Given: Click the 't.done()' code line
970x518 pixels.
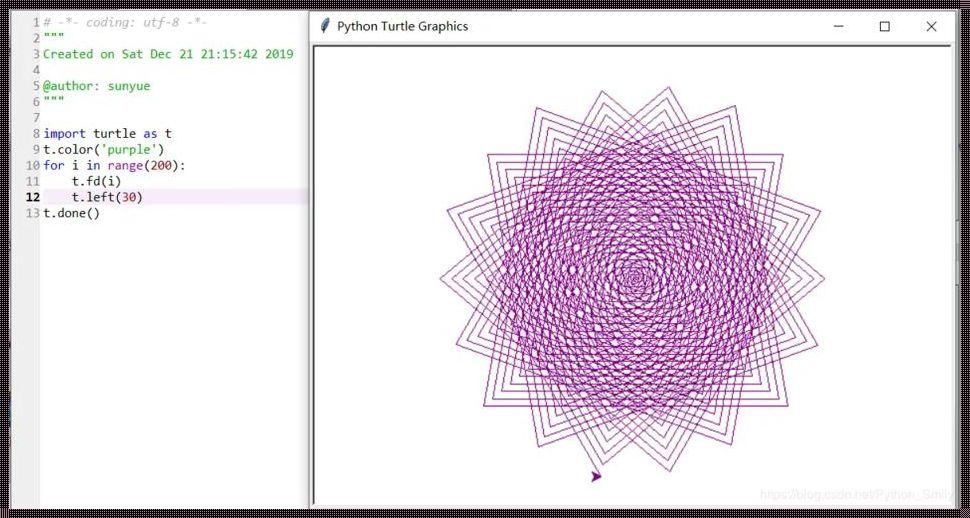Looking at the screenshot, I should pos(71,213).
